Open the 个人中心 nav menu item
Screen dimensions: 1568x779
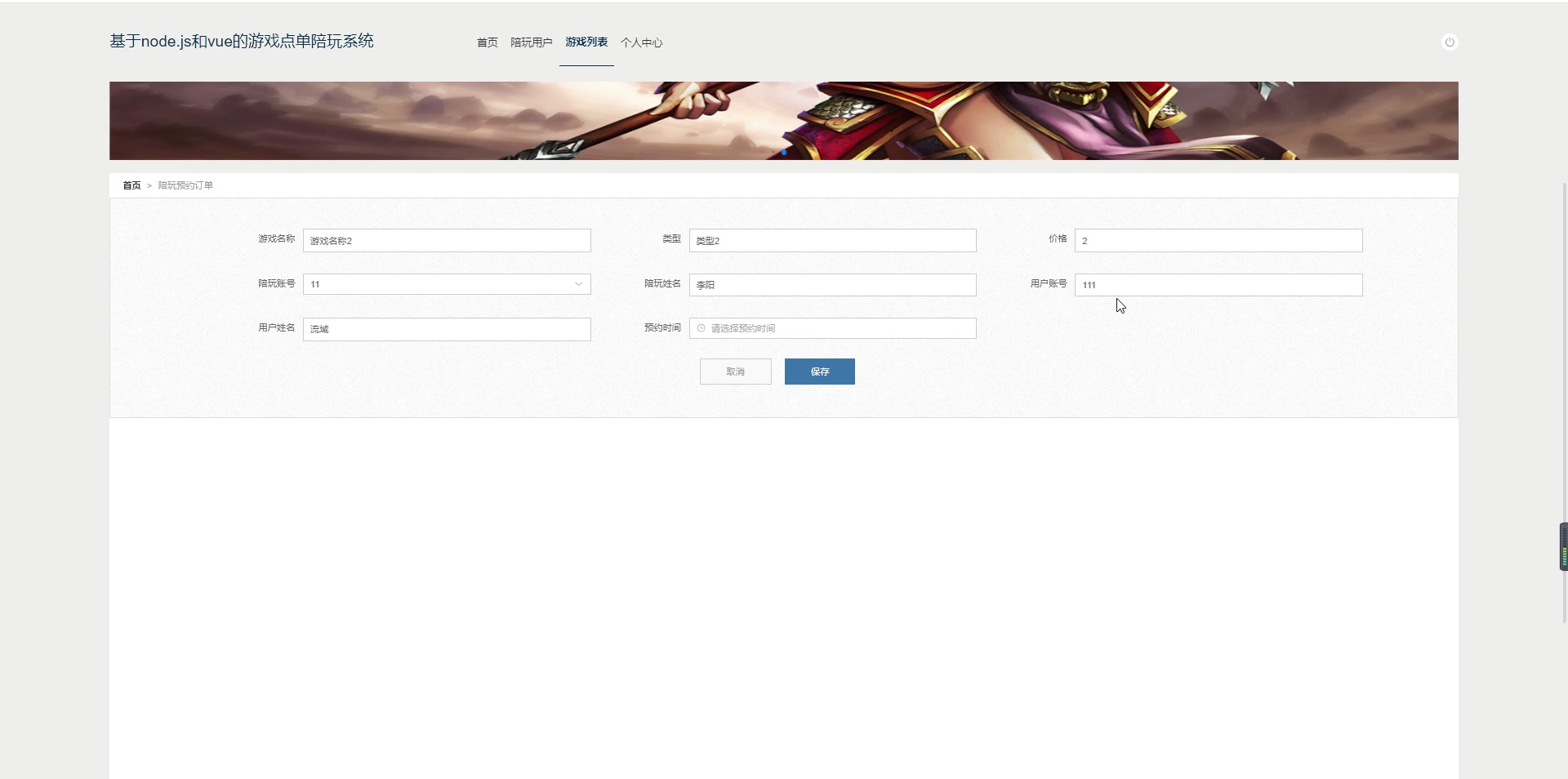pyautogui.click(x=642, y=42)
